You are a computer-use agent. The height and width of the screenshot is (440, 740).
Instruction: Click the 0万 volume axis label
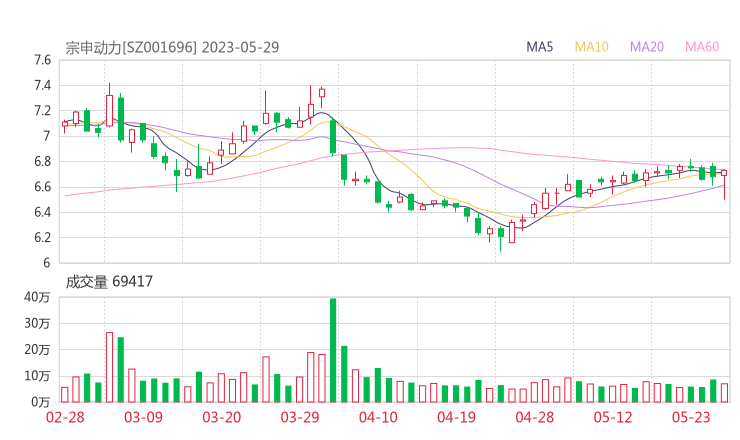tap(40, 402)
